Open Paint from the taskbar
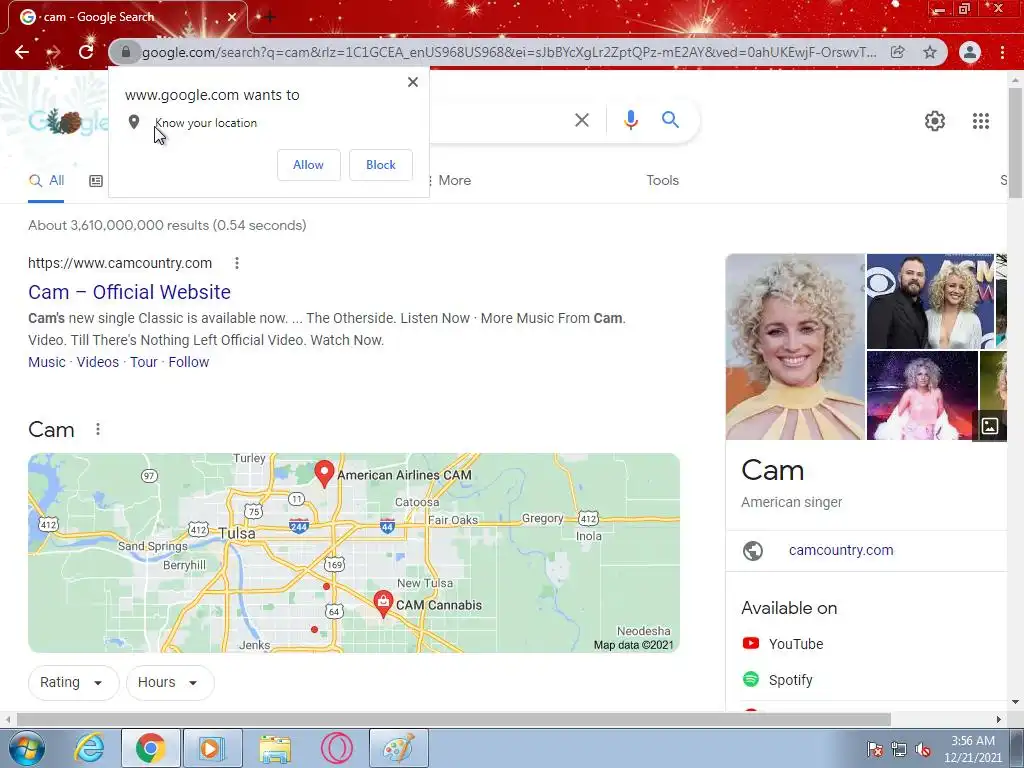1024x768 pixels. point(399,748)
